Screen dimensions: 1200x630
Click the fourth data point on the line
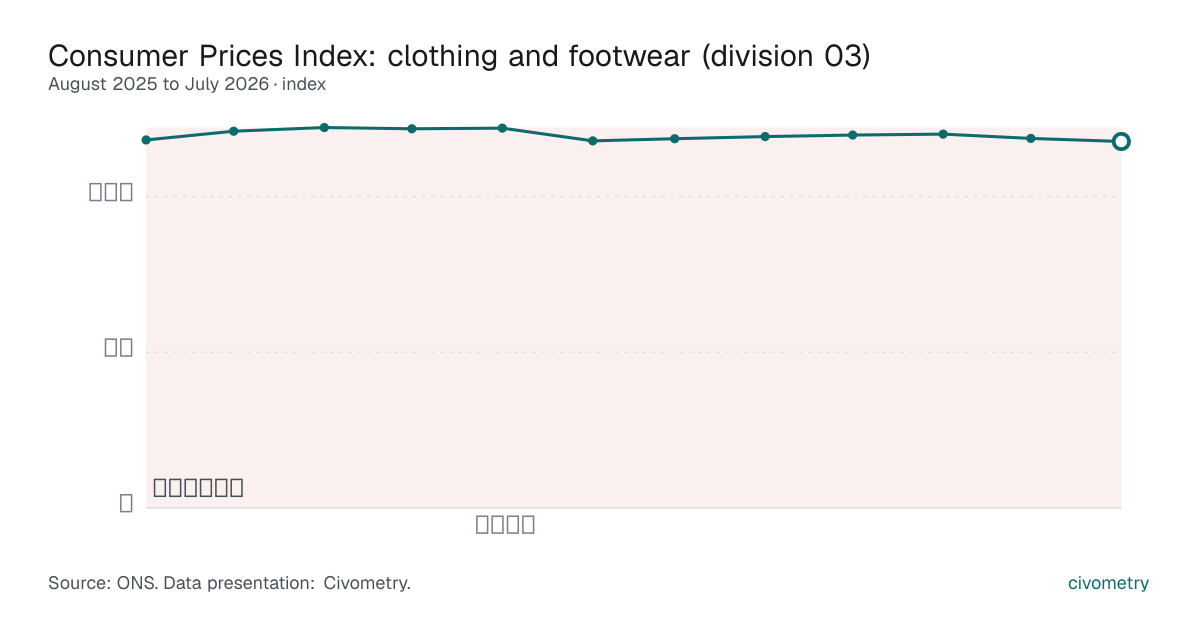(412, 128)
